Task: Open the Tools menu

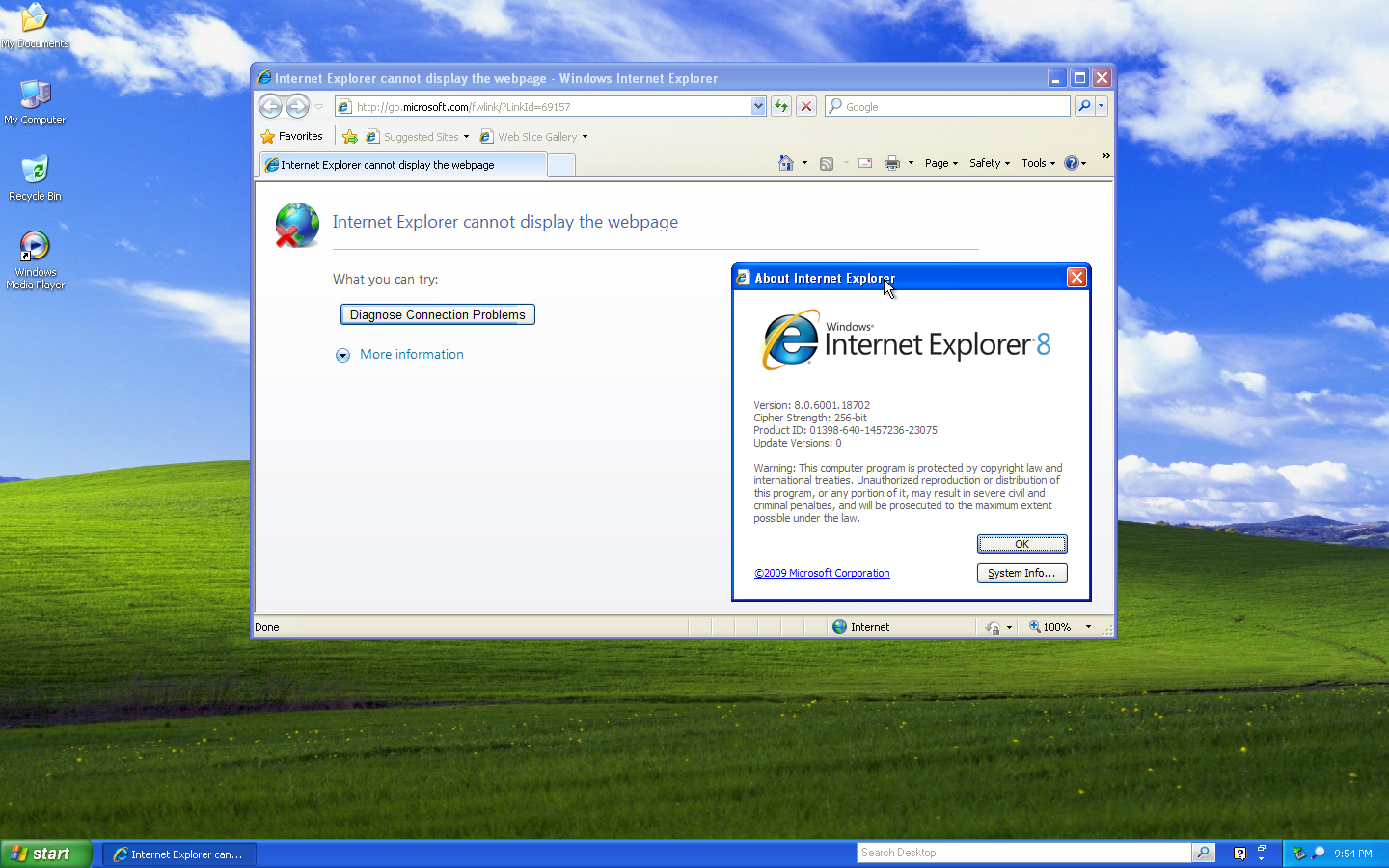Action: [1039, 163]
